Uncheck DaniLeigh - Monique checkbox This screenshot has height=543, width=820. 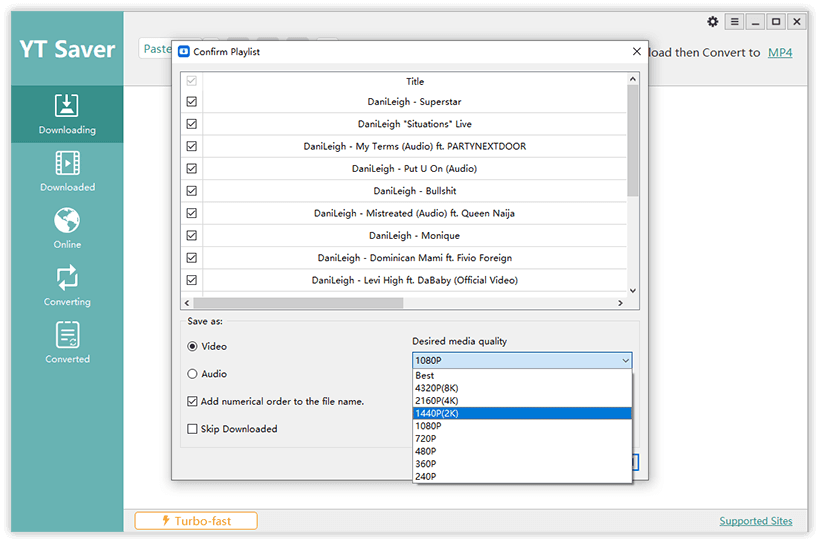point(191,235)
